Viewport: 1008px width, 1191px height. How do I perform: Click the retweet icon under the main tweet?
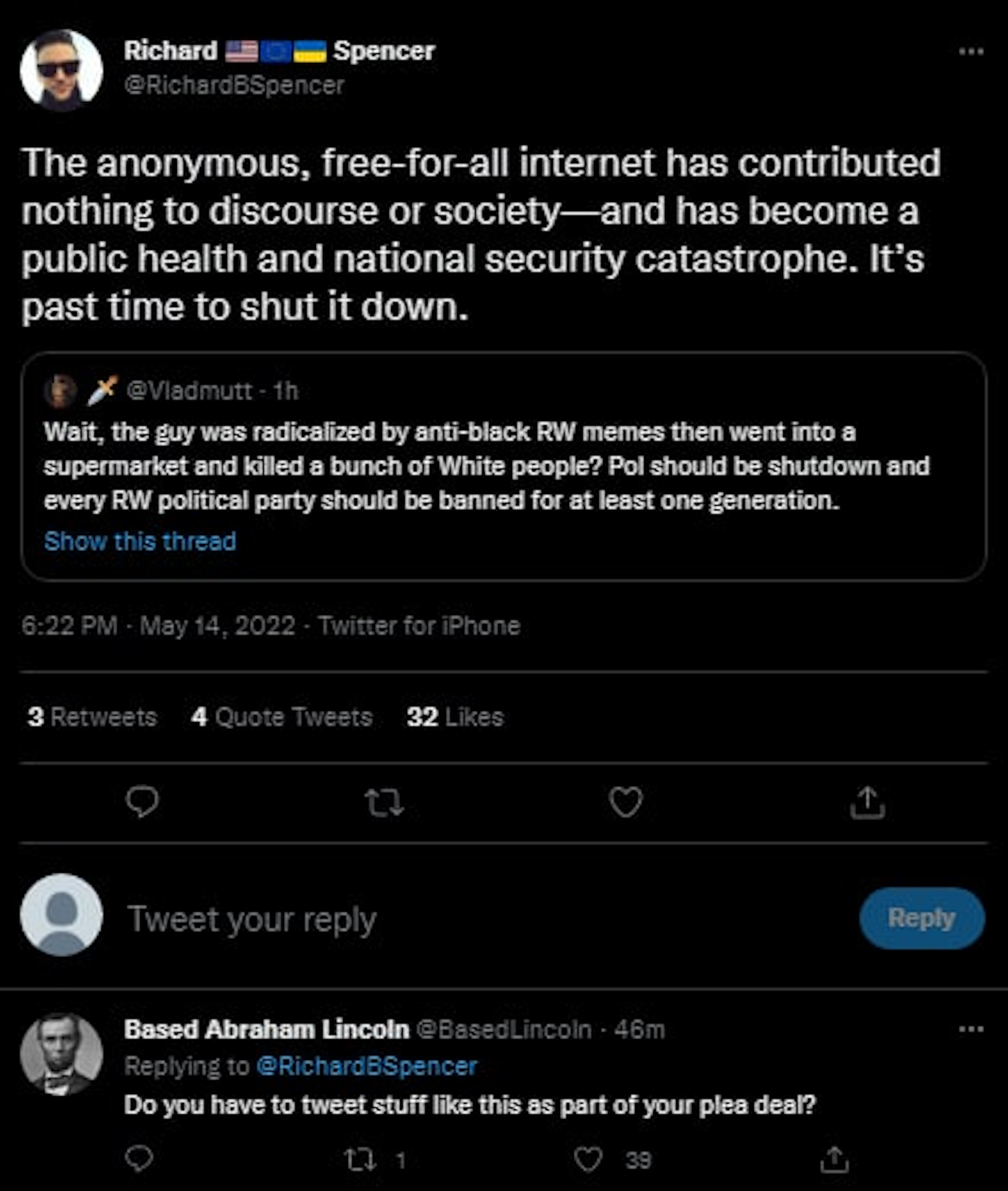(385, 802)
